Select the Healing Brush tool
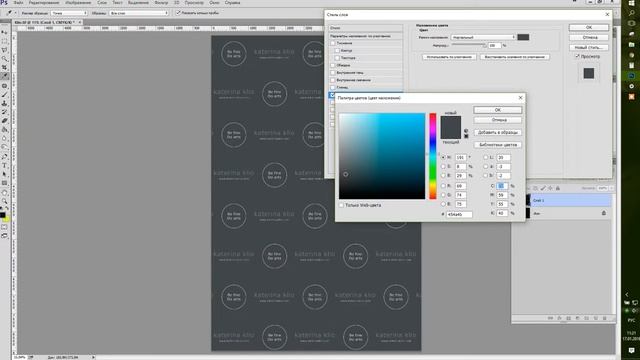Viewport: 640px width, 360px height. 4,86
